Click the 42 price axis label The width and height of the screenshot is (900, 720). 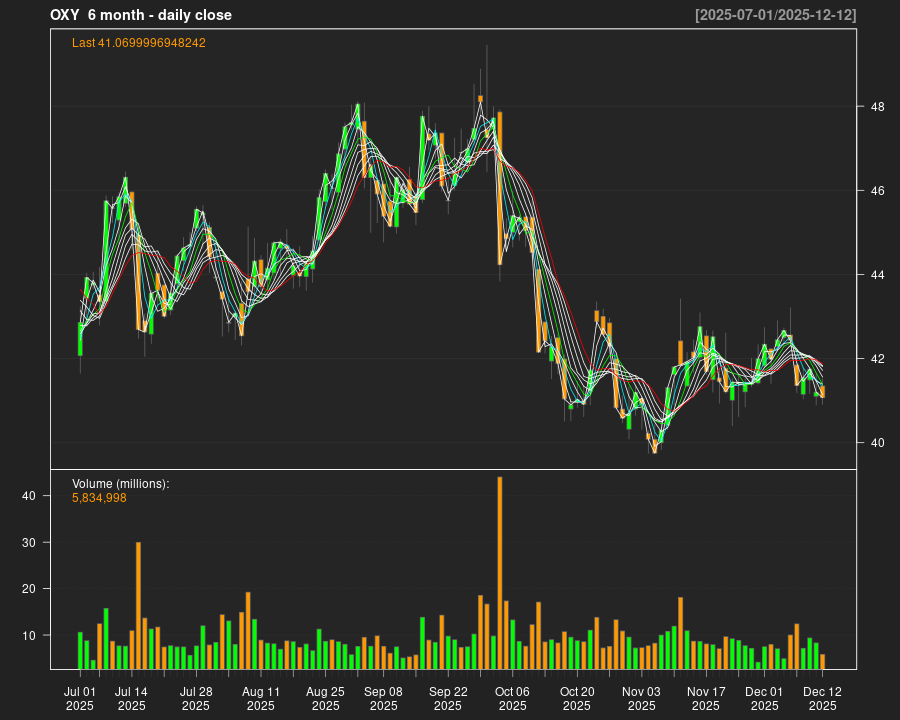point(876,358)
